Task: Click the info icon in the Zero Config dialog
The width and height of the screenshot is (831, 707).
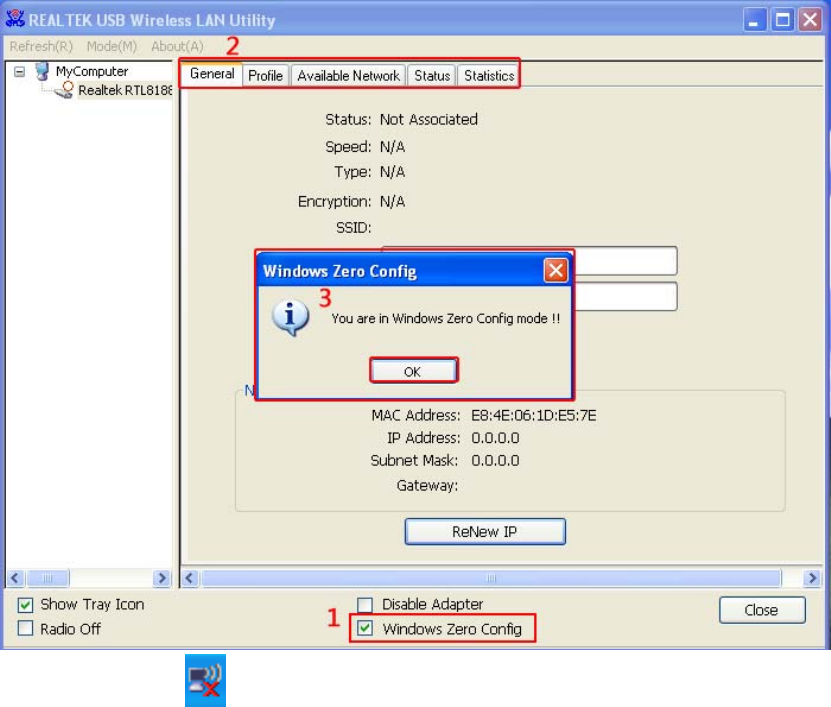Action: click(x=290, y=317)
